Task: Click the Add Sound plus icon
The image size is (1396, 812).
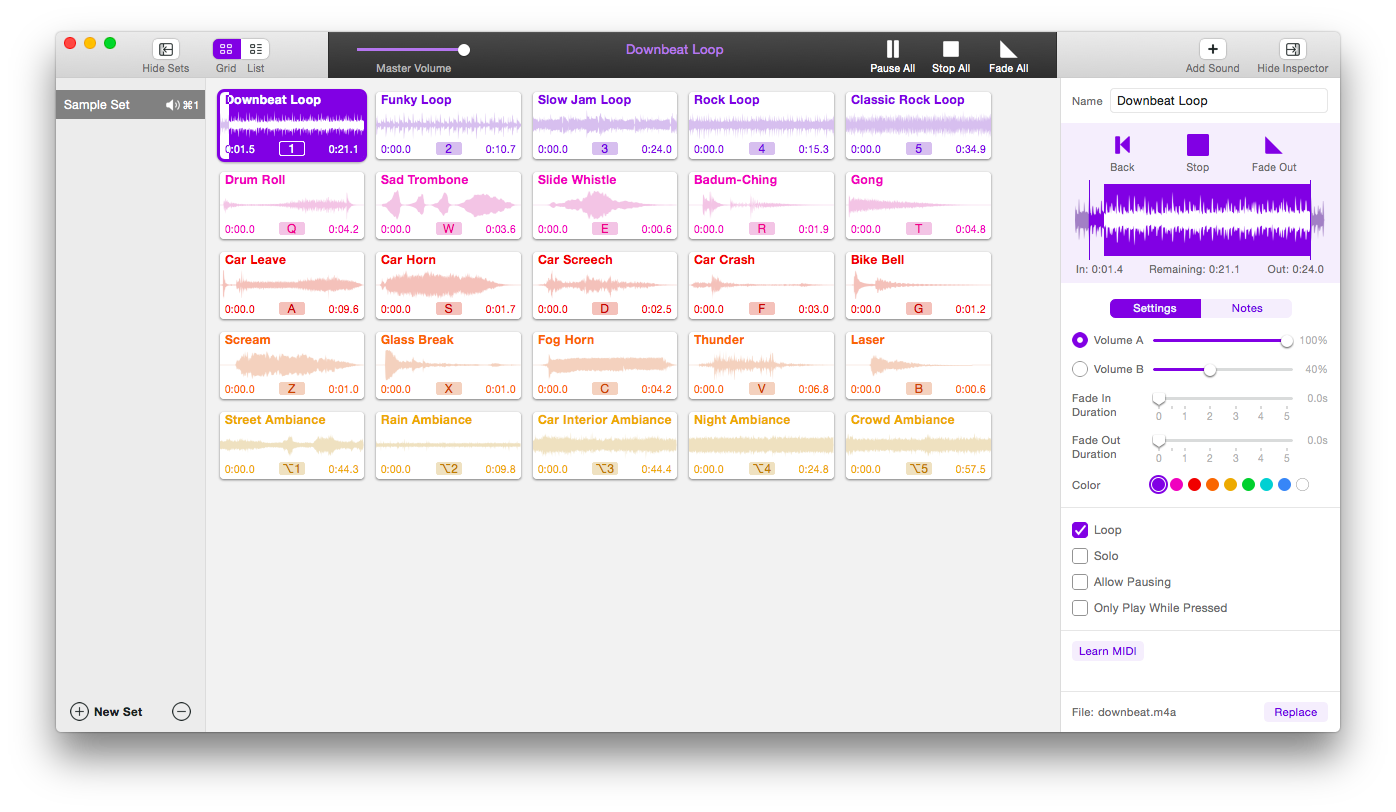Action: 1212,49
